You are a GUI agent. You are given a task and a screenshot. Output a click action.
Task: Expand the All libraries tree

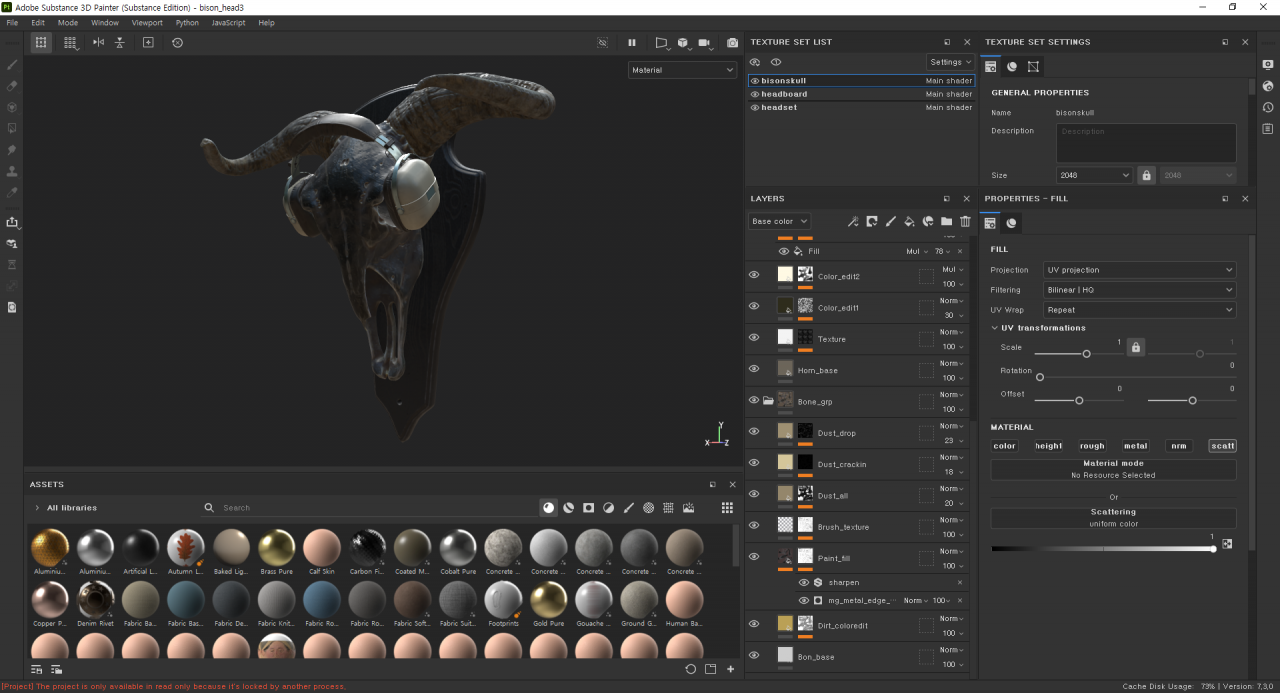pyautogui.click(x=37, y=508)
